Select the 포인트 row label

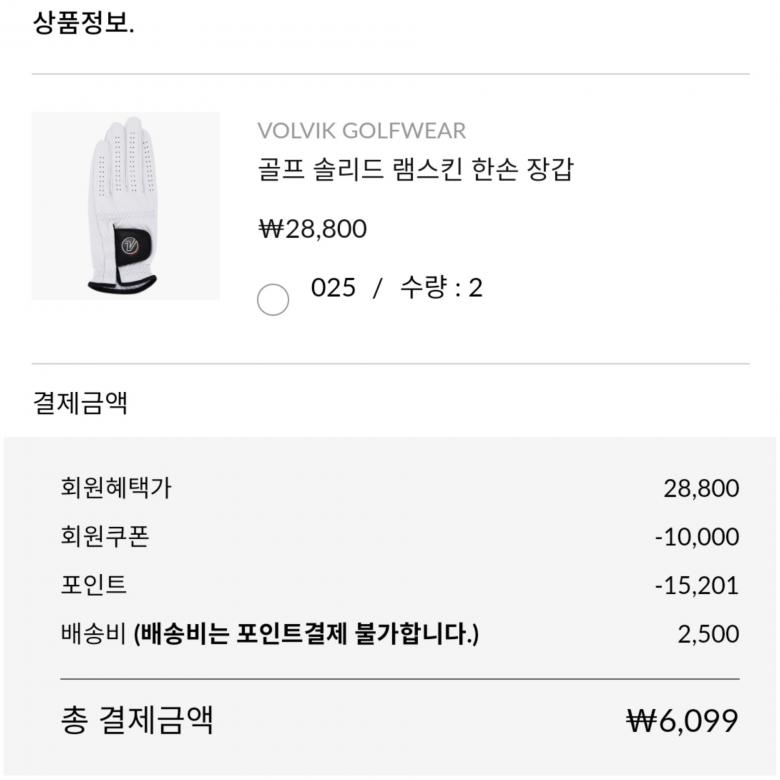(94, 584)
